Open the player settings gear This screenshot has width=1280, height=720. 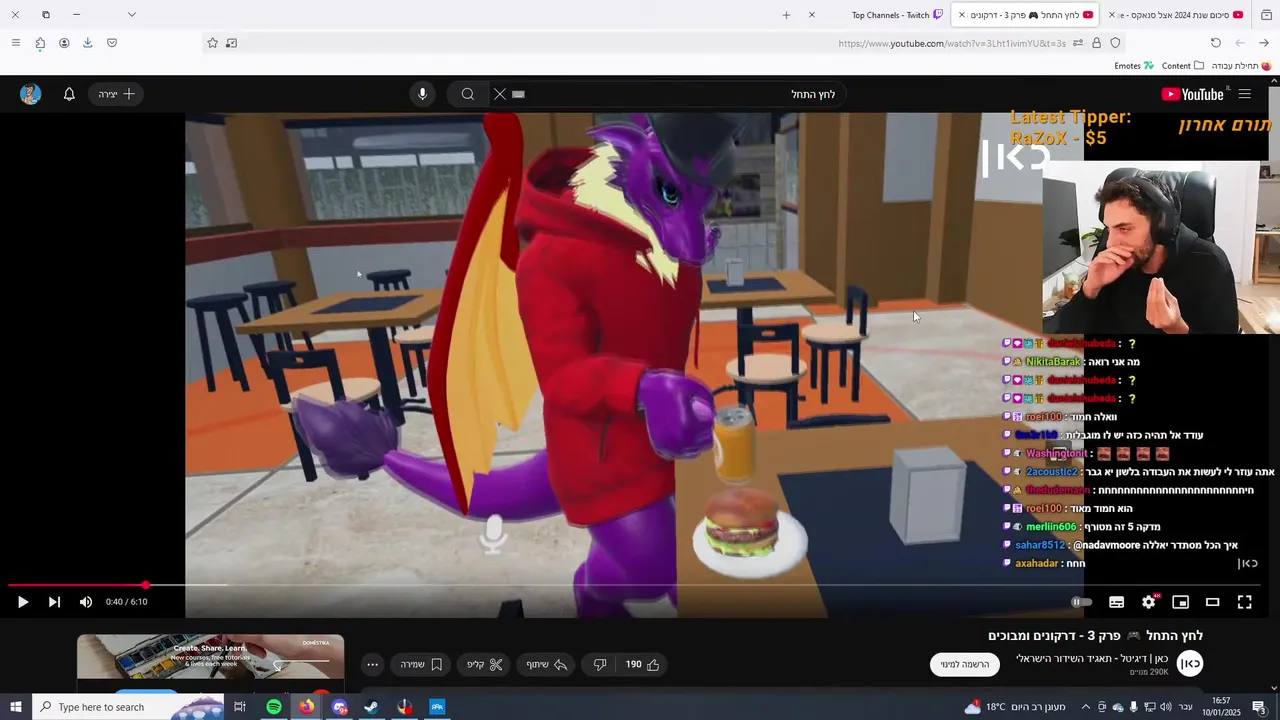(1148, 602)
